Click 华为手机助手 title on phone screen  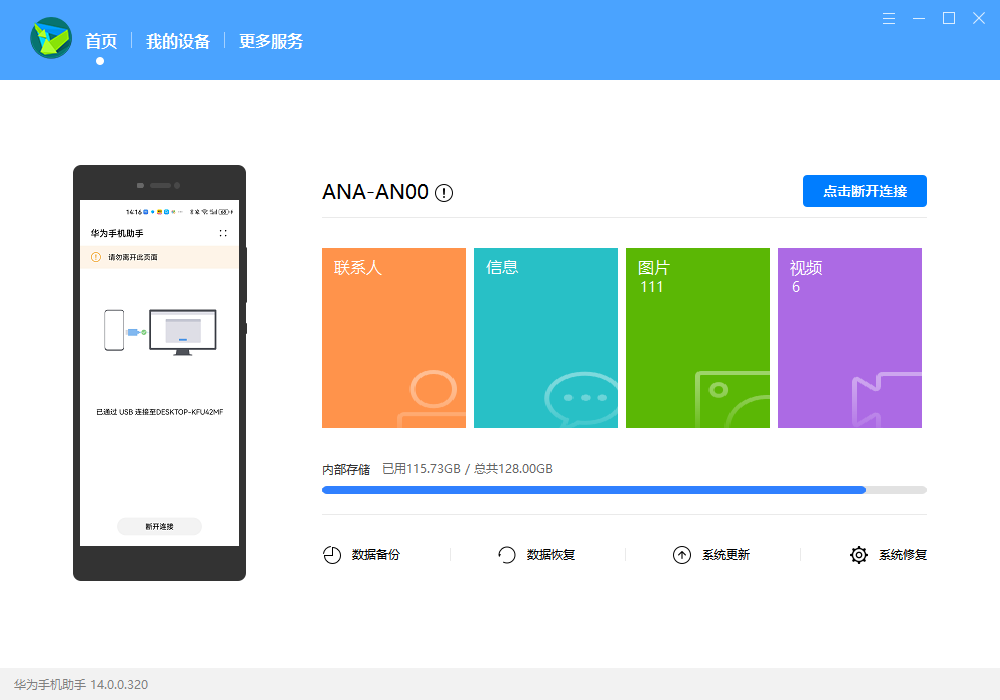[x=117, y=233]
